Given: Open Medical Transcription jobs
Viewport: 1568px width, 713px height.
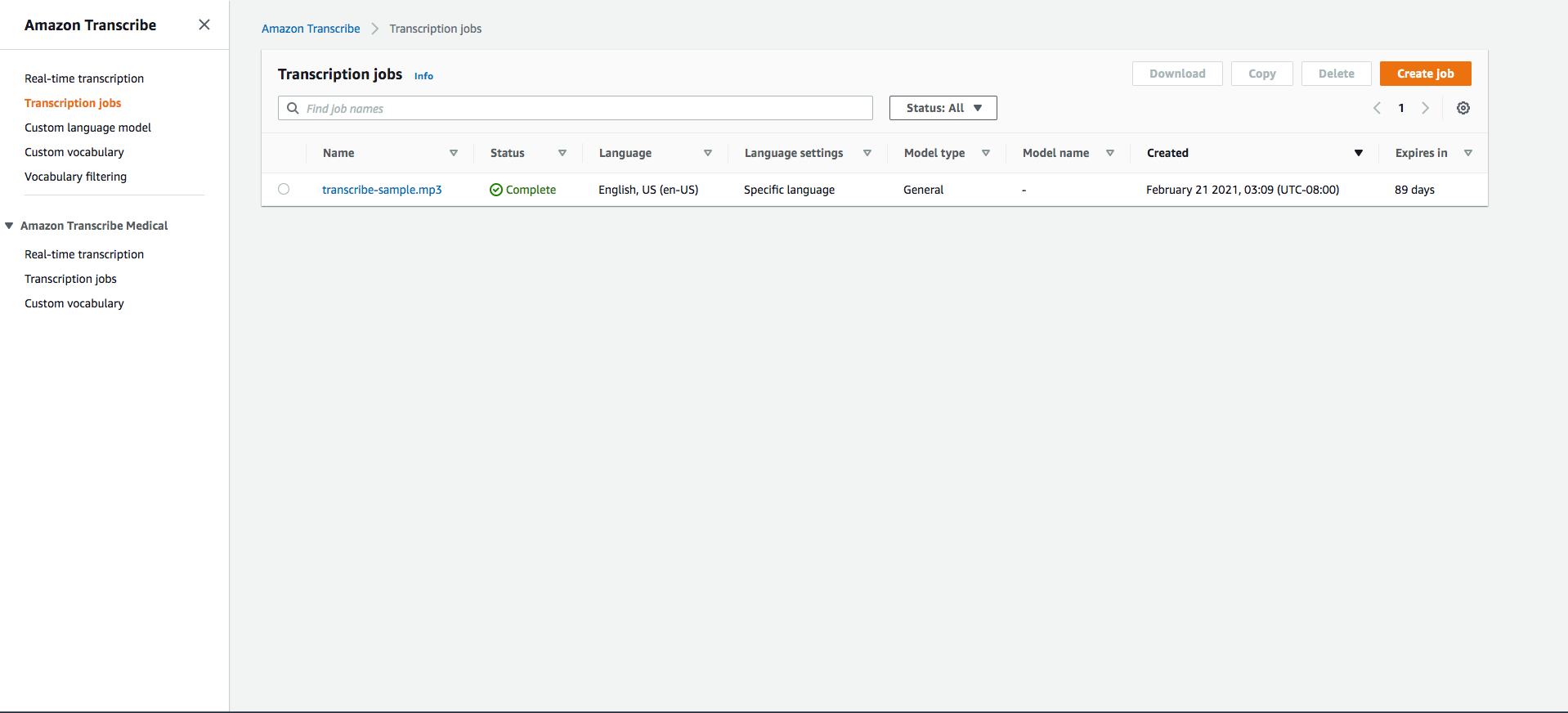Looking at the screenshot, I should pos(70,279).
